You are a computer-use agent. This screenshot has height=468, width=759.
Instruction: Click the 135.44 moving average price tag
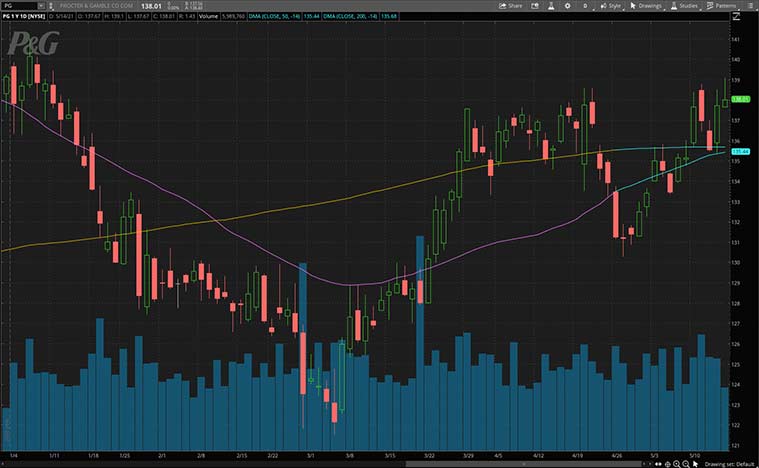(741, 151)
